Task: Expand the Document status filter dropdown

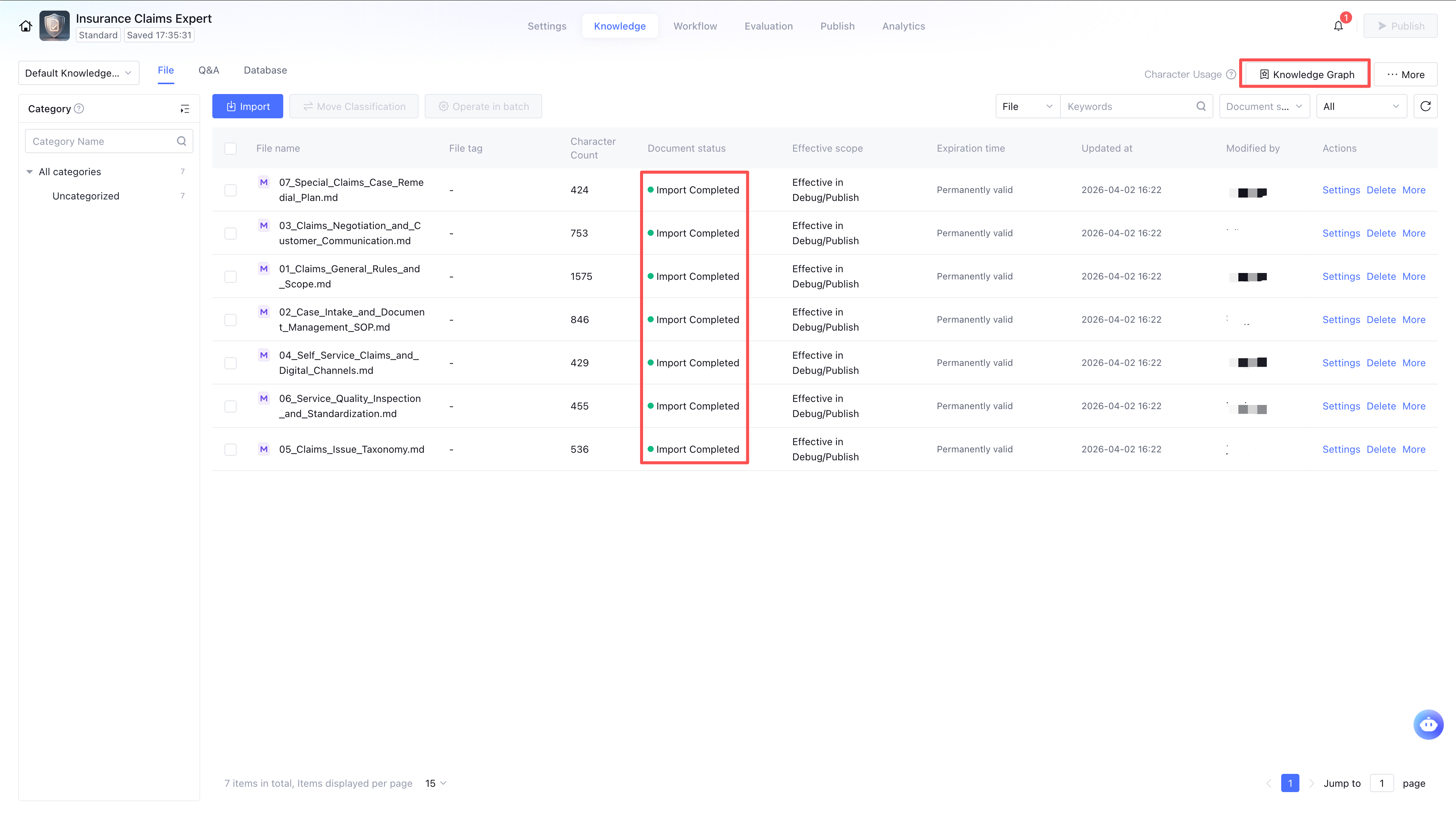Action: coord(1264,106)
